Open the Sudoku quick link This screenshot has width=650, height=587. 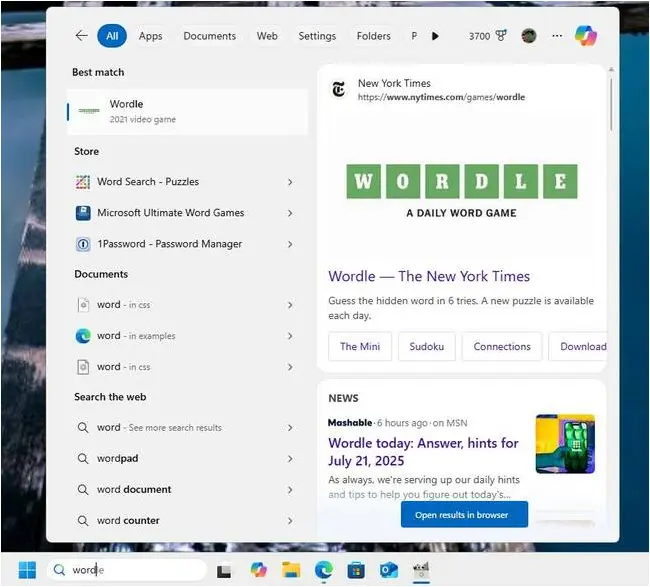(x=427, y=347)
